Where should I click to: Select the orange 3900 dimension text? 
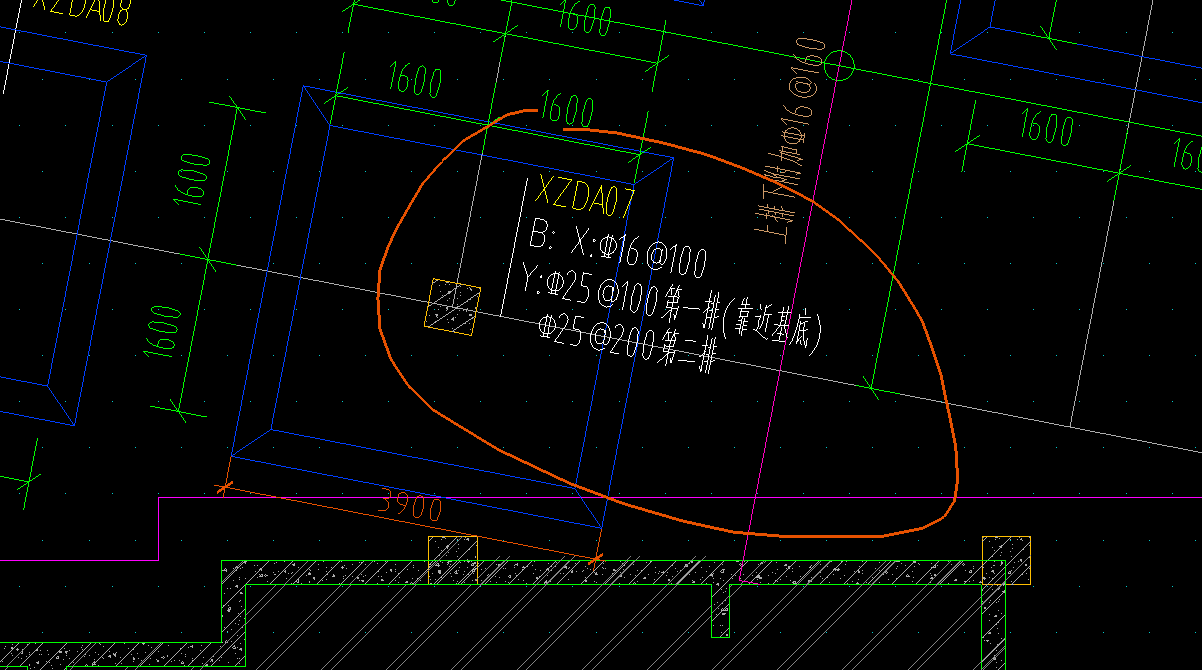tap(410, 505)
